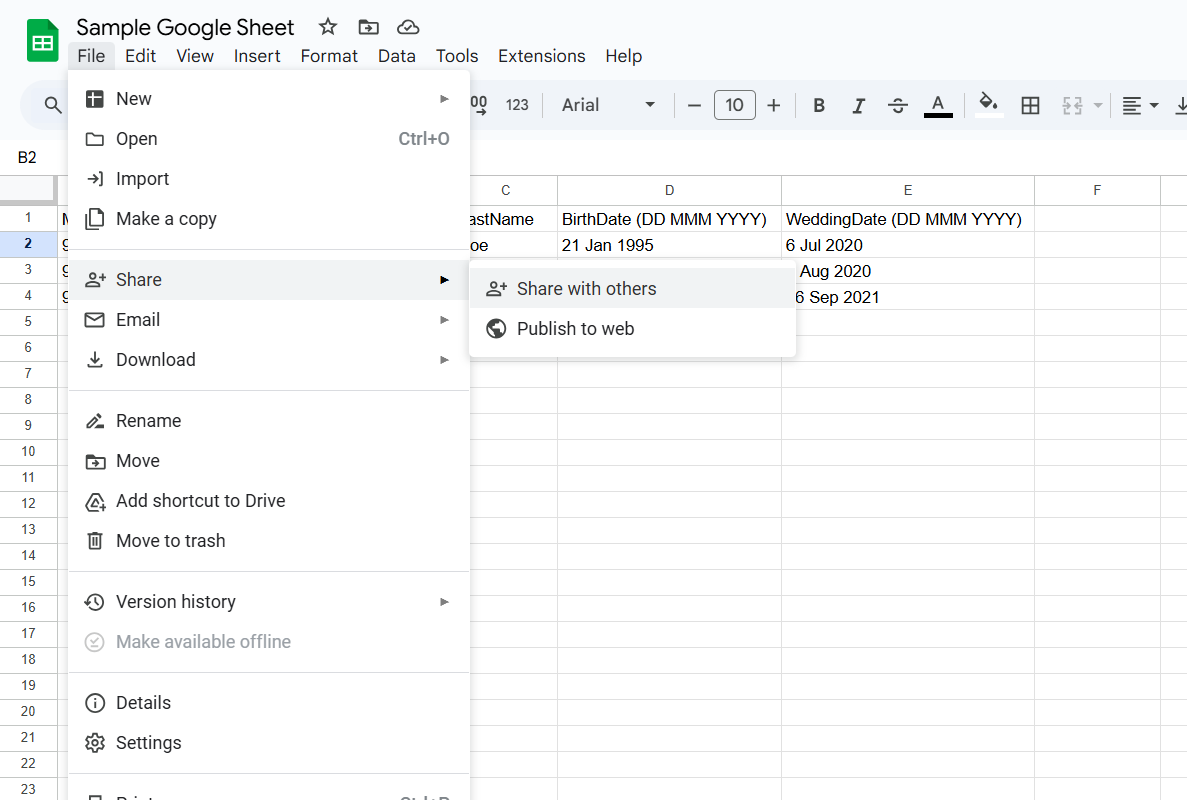Select Publish to web

[632, 329]
